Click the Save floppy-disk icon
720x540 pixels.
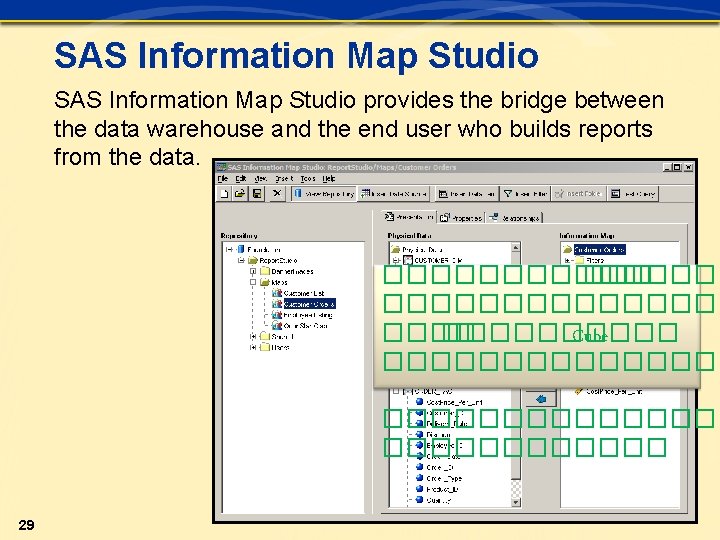tap(257, 194)
